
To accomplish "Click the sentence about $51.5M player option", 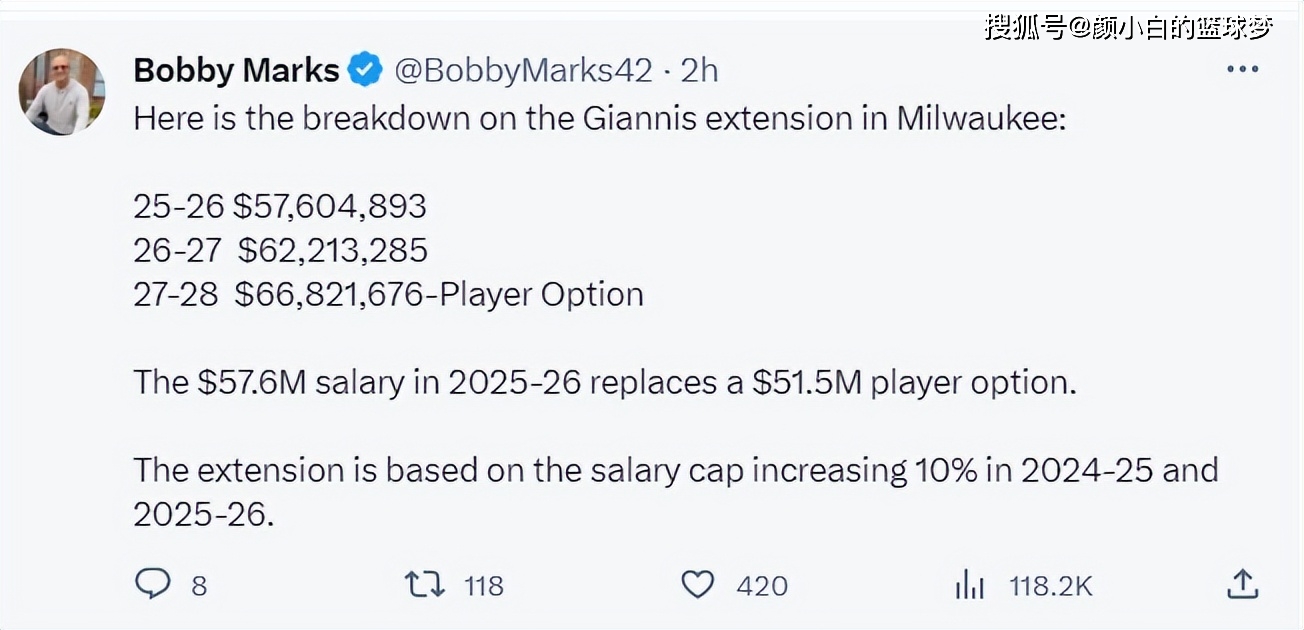I will tap(605, 382).
